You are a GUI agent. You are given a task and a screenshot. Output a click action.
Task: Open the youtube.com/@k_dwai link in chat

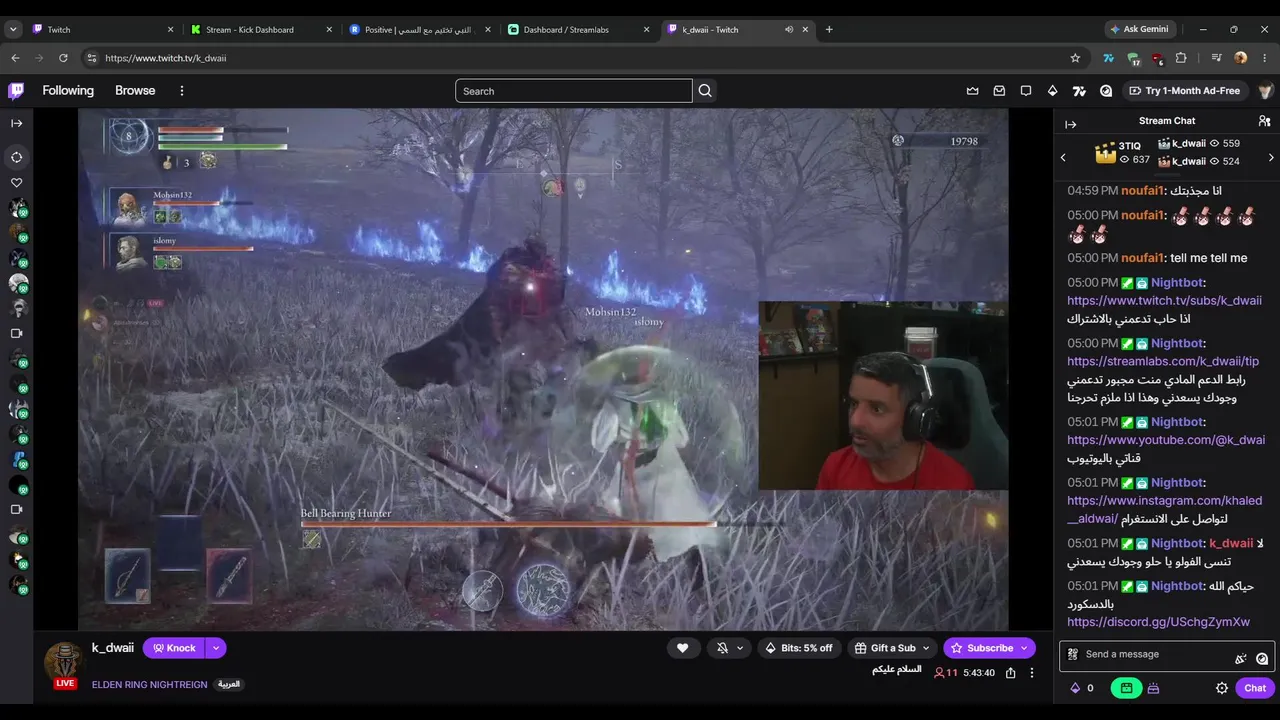pyautogui.click(x=1166, y=440)
